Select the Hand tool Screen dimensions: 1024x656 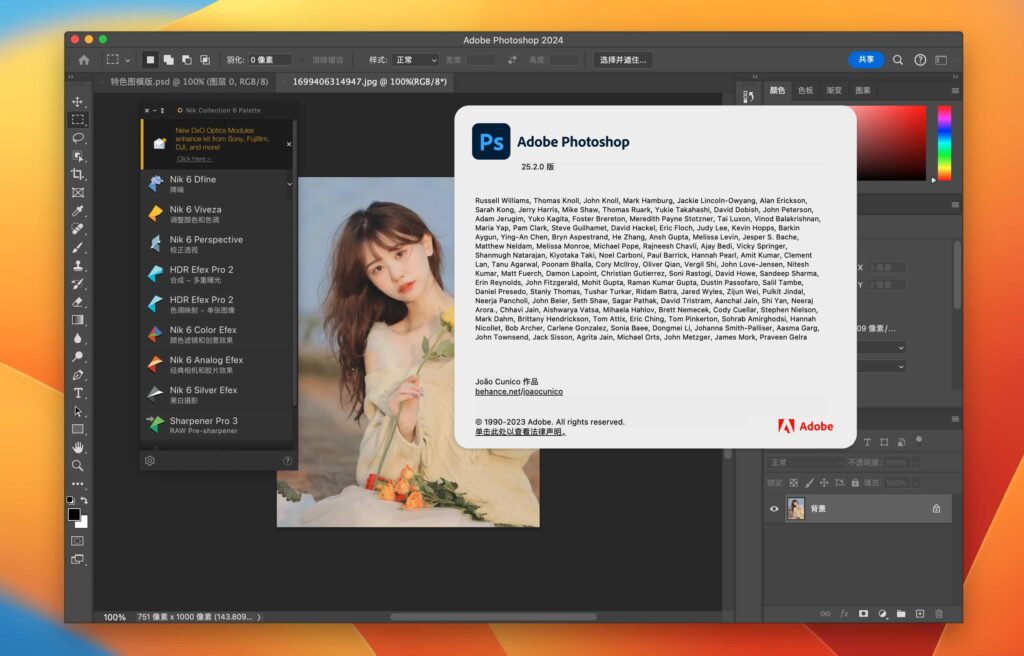[x=78, y=448]
